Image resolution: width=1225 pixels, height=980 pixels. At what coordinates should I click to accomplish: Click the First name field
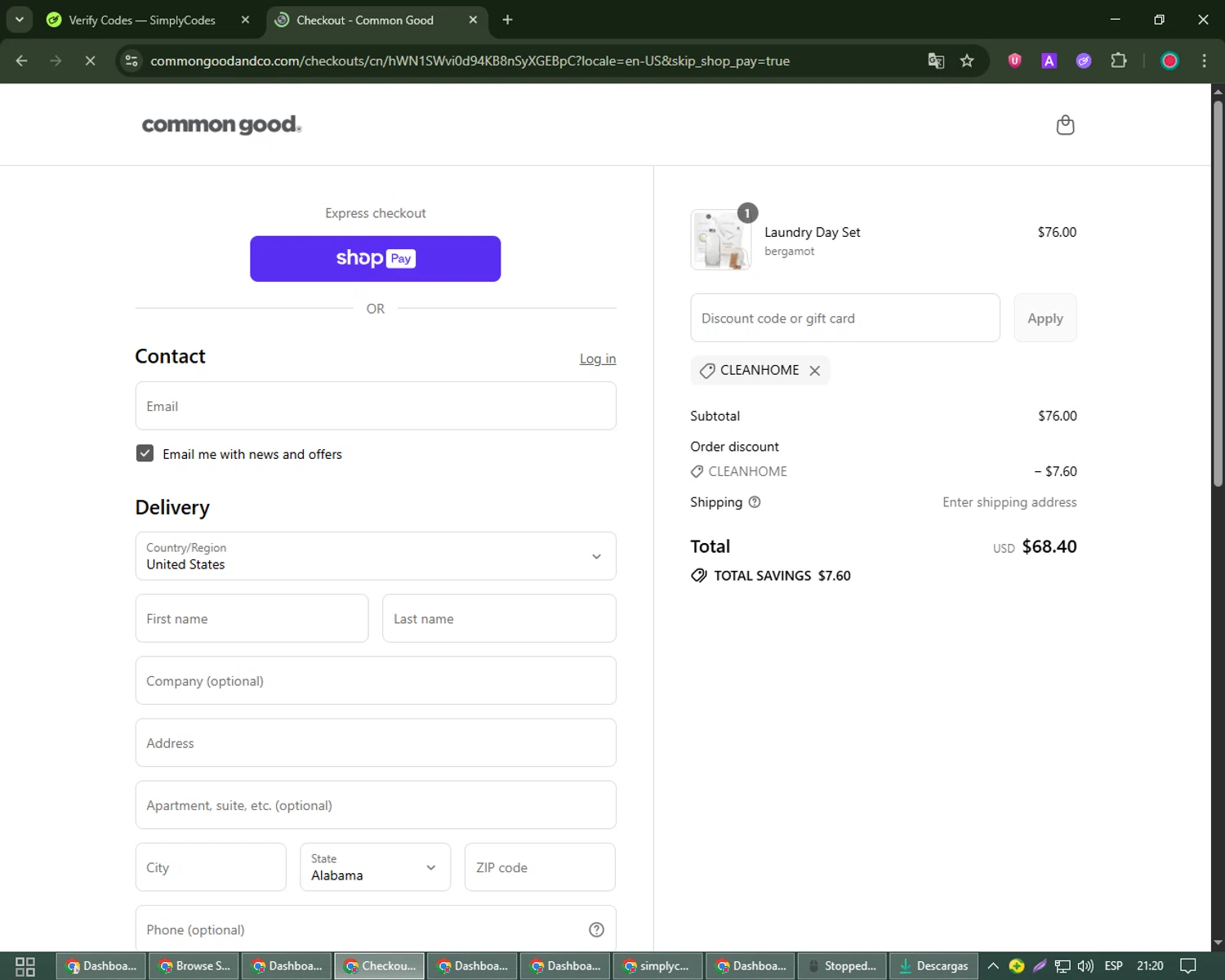(252, 618)
